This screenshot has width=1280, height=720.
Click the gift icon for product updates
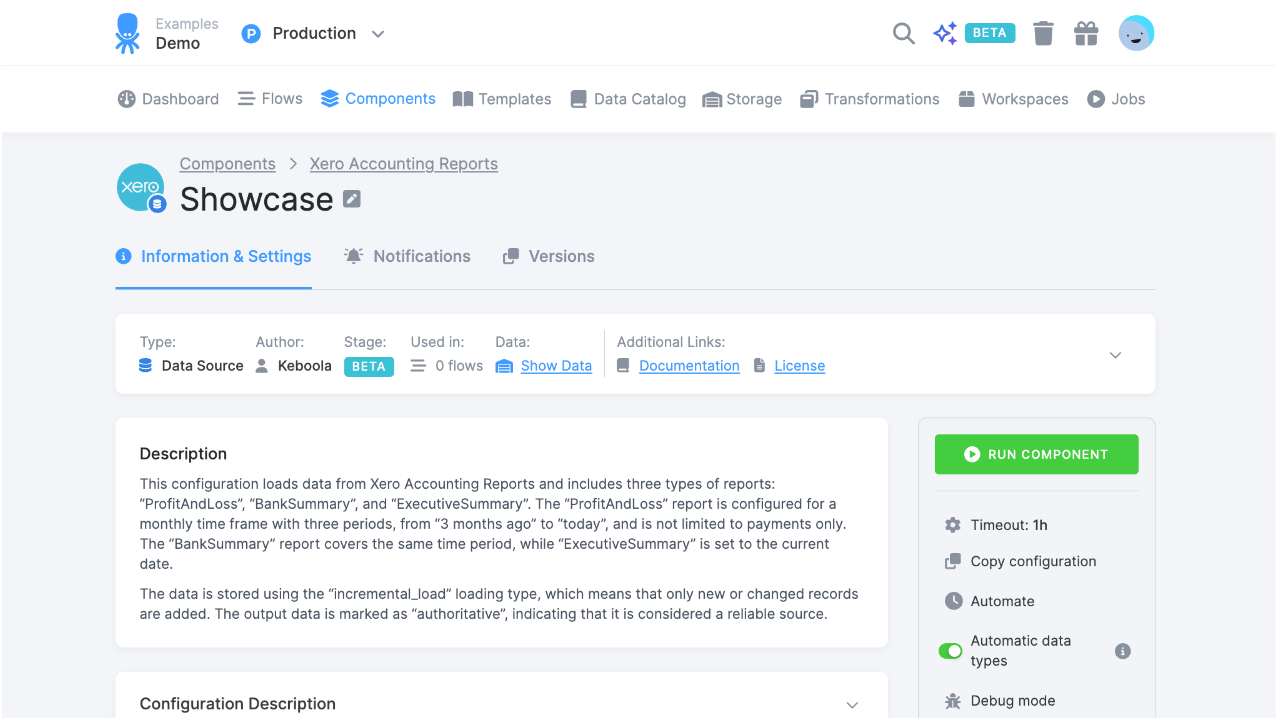(x=1086, y=33)
